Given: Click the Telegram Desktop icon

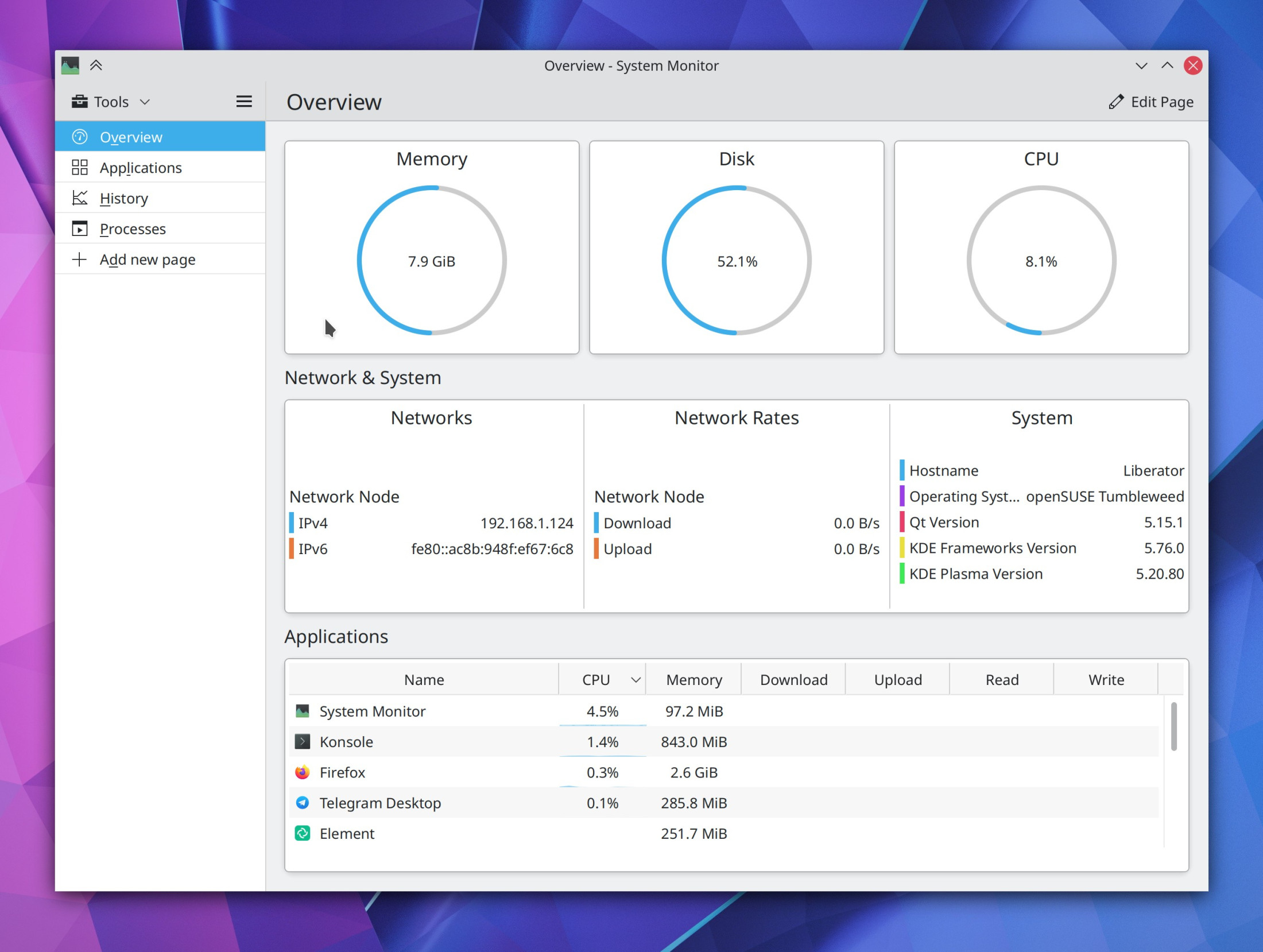Looking at the screenshot, I should (302, 803).
